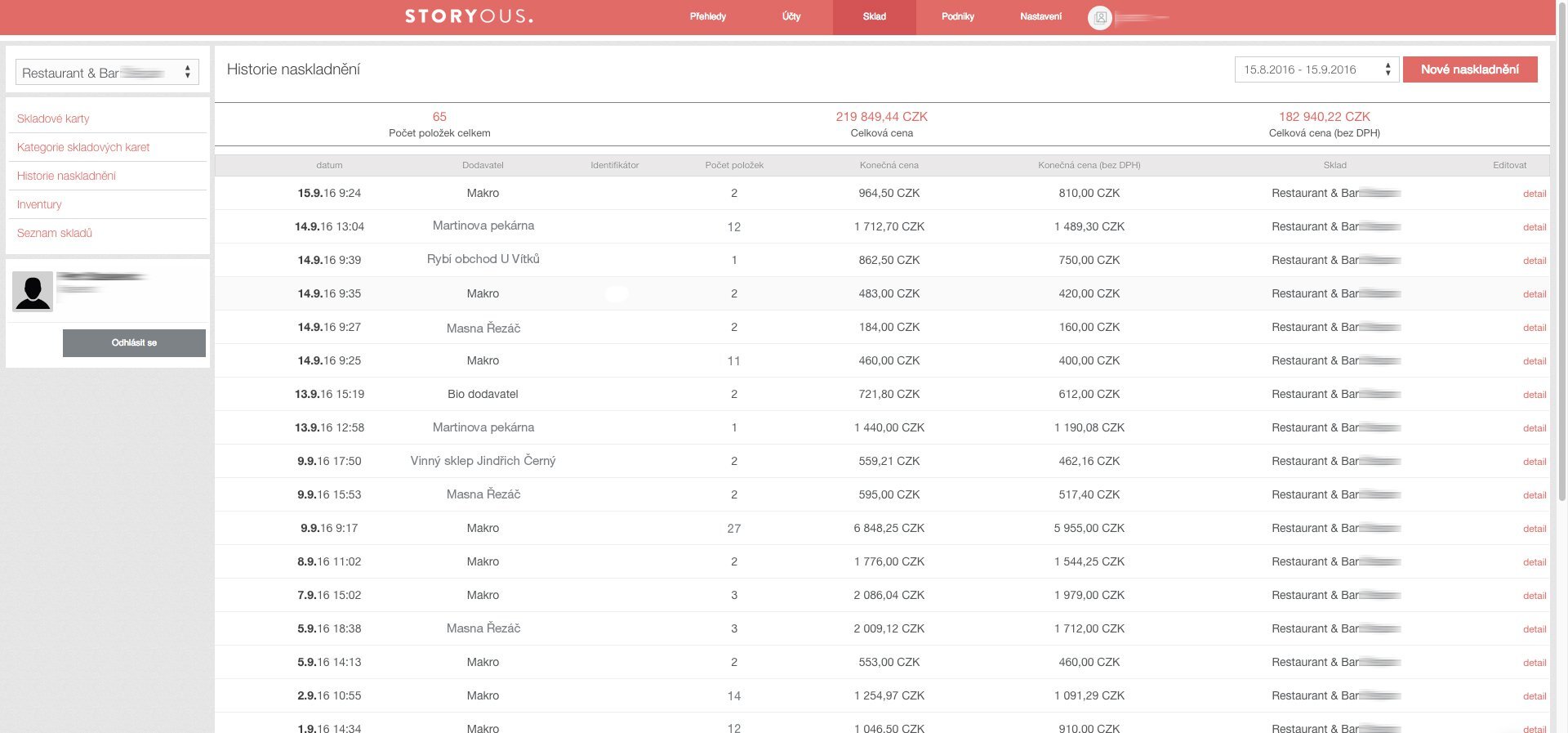Open detail for 8.9.16 11:02 Makro row
This screenshot has width=1568, height=733.
click(x=1535, y=562)
